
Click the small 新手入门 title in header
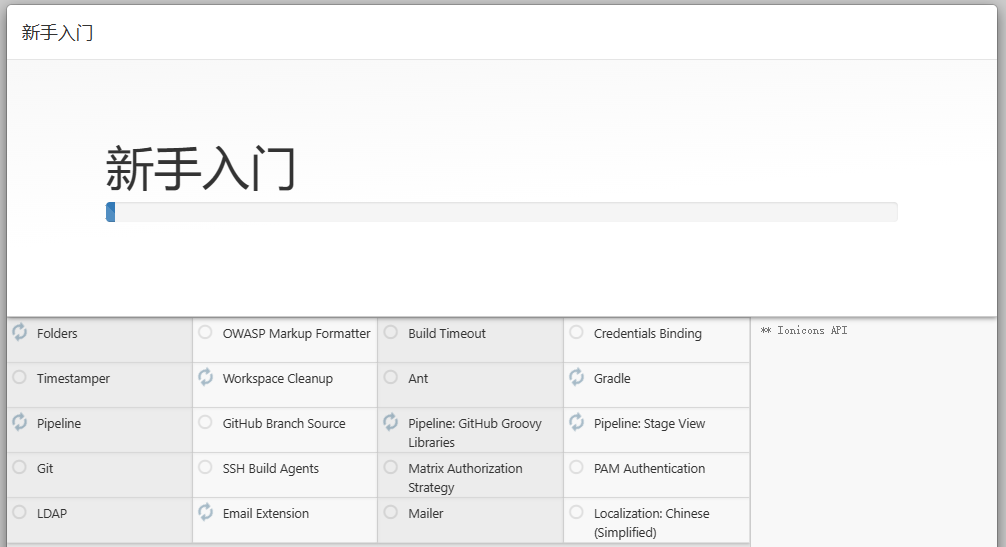pos(57,33)
